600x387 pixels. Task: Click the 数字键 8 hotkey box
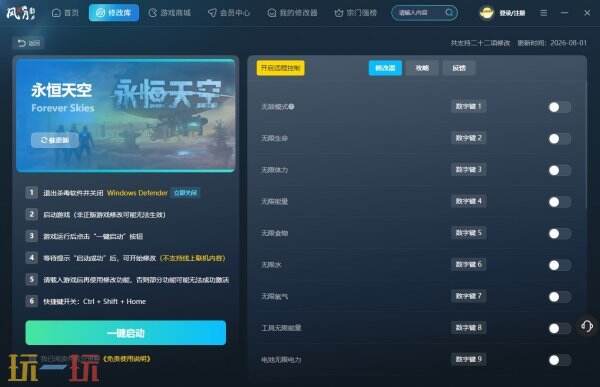(468, 327)
